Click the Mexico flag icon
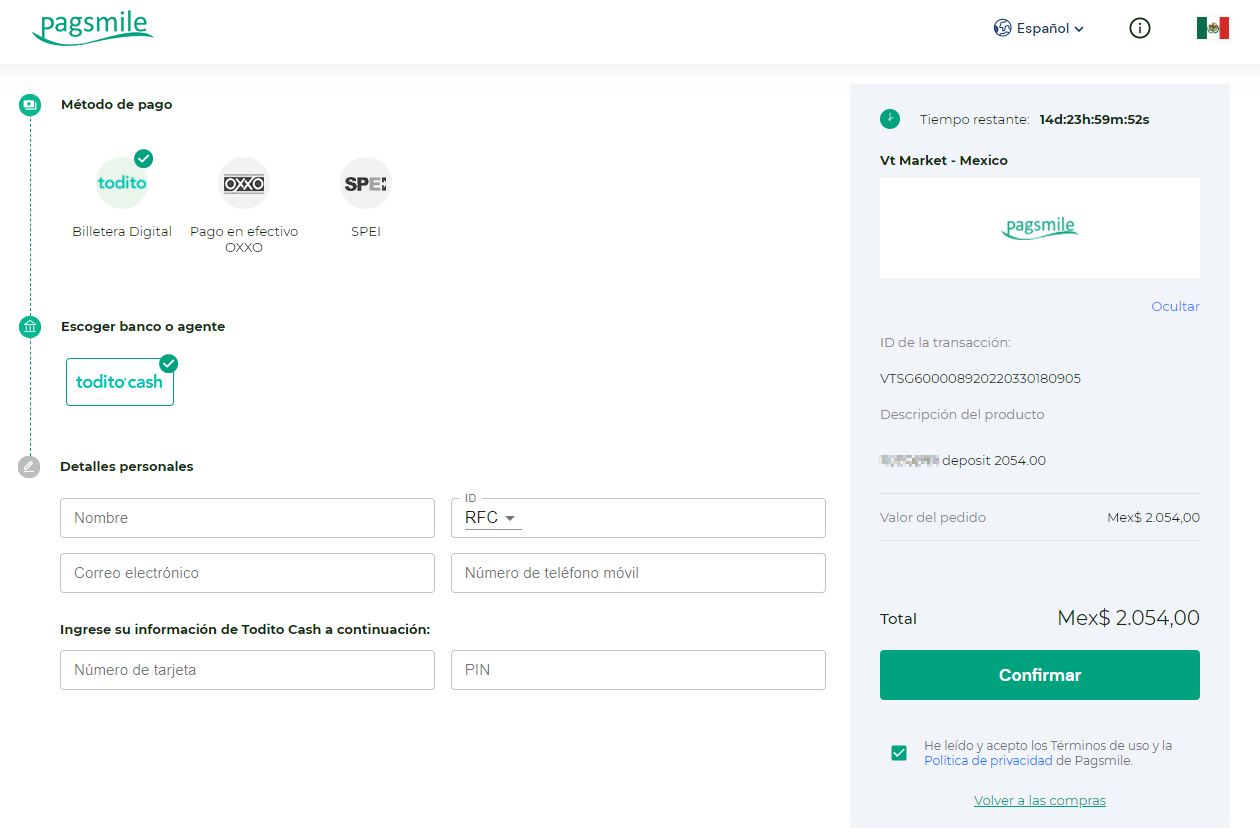 (x=1212, y=28)
